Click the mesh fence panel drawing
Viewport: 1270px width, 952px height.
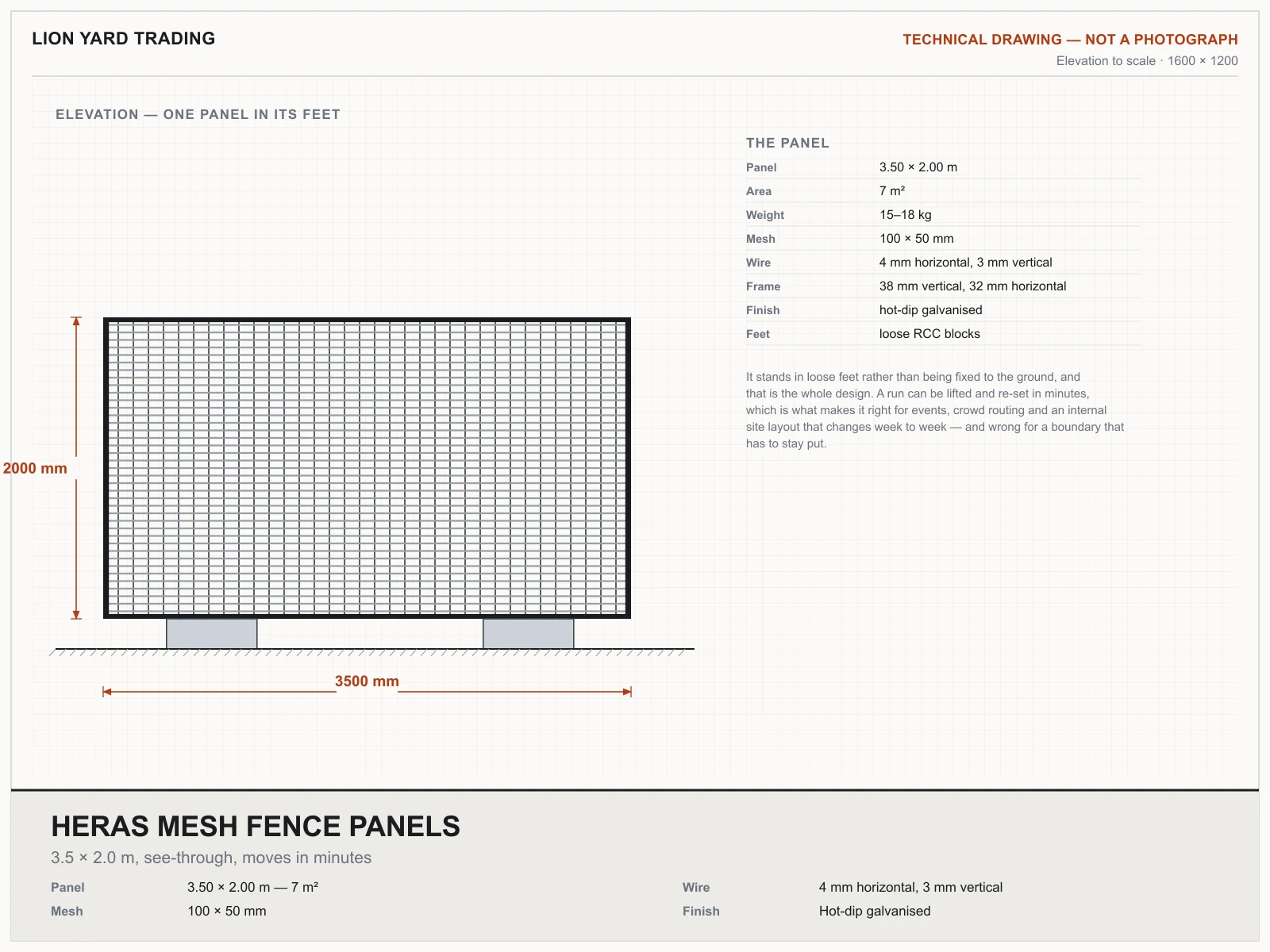click(x=367, y=468)
